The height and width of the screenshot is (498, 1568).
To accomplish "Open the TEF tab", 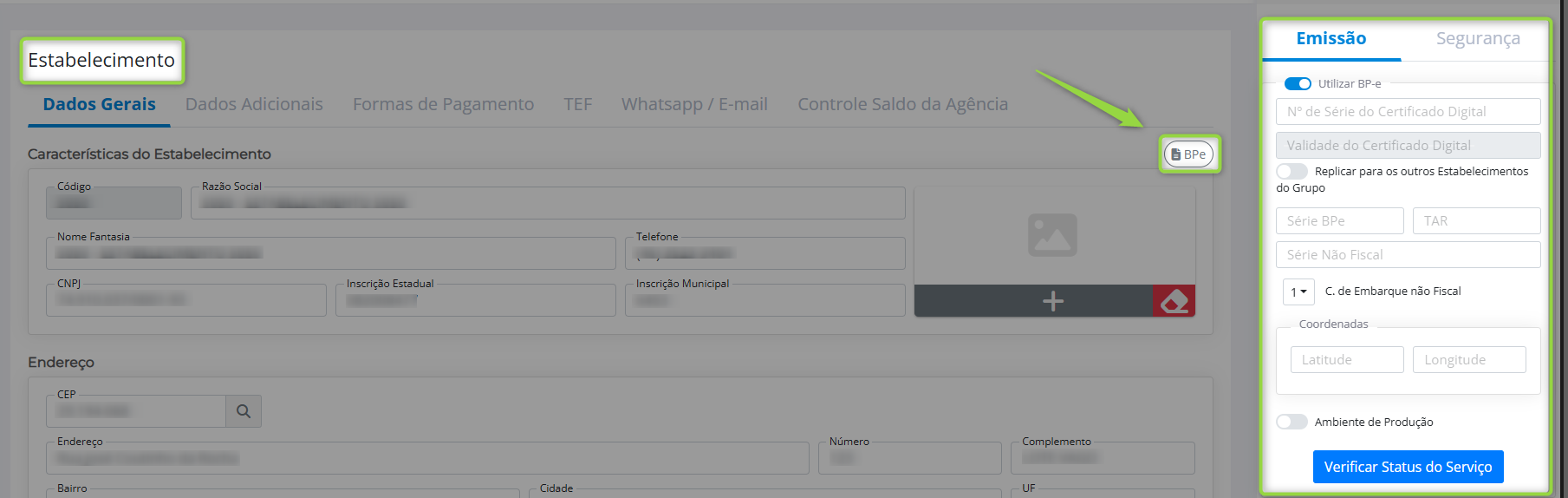I will [577, 104].
